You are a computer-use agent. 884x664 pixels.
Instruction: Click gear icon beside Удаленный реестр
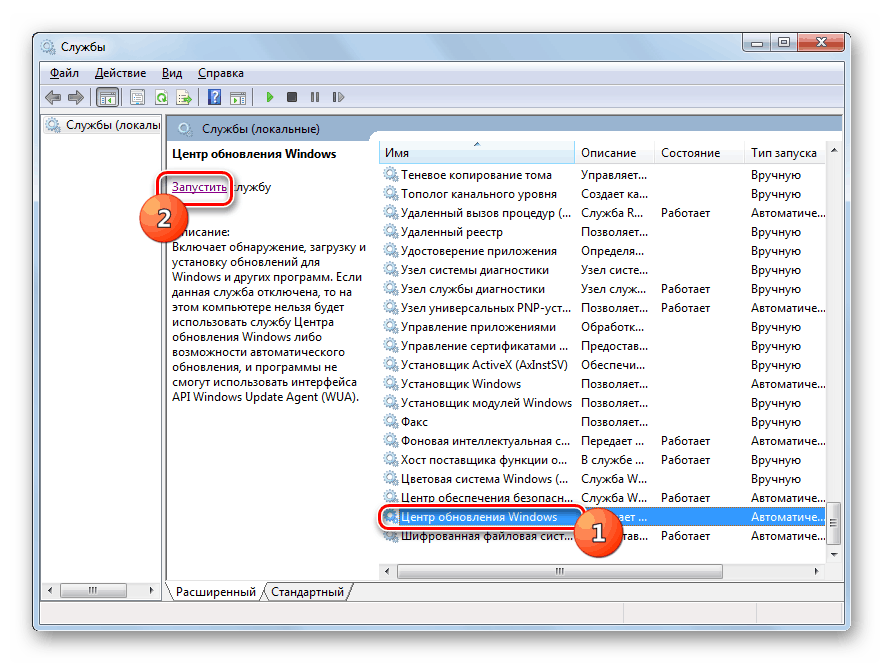coord(391,231)
